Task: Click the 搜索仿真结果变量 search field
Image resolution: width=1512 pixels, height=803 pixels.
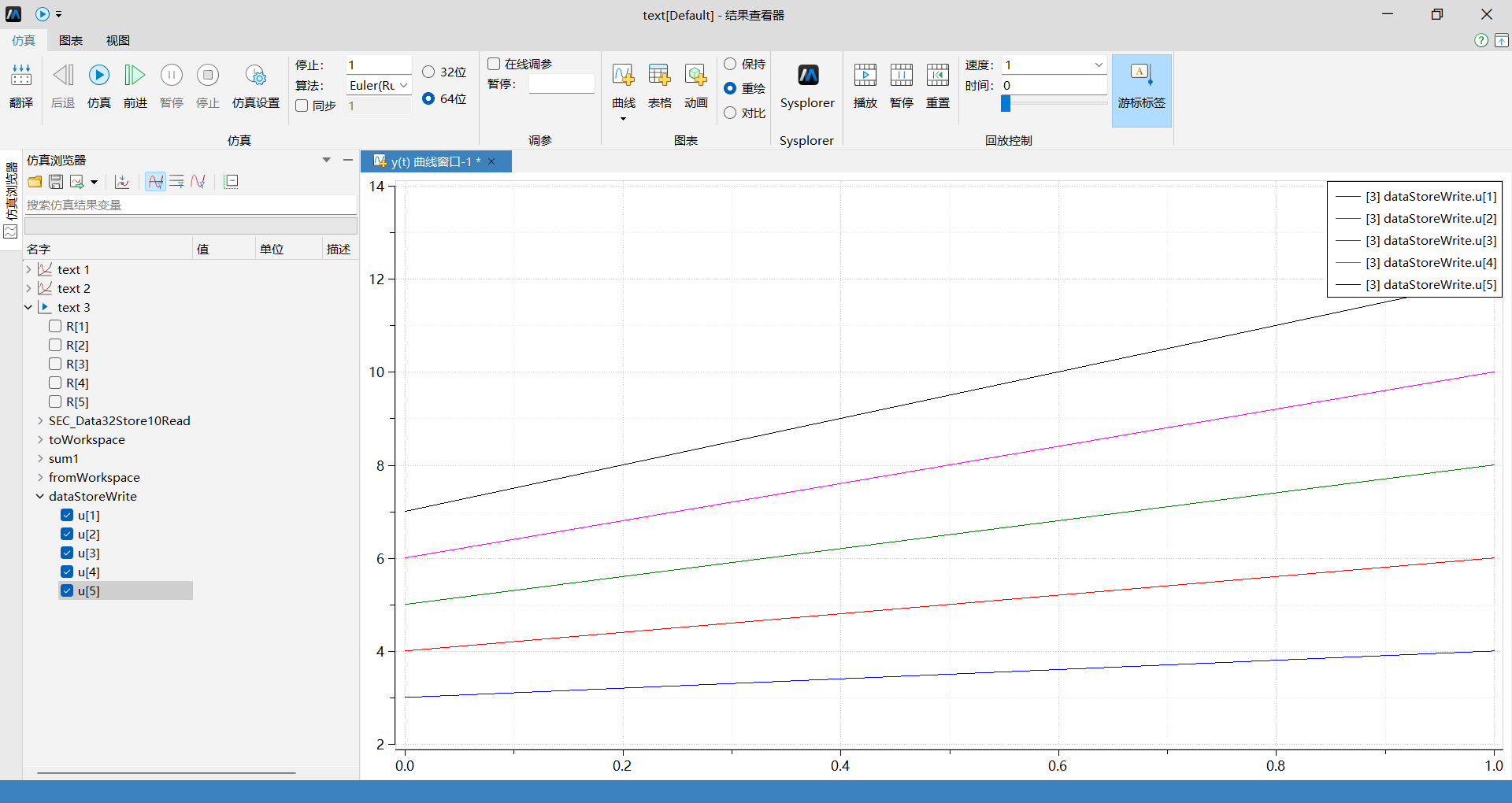Action: tap(191, 205)
